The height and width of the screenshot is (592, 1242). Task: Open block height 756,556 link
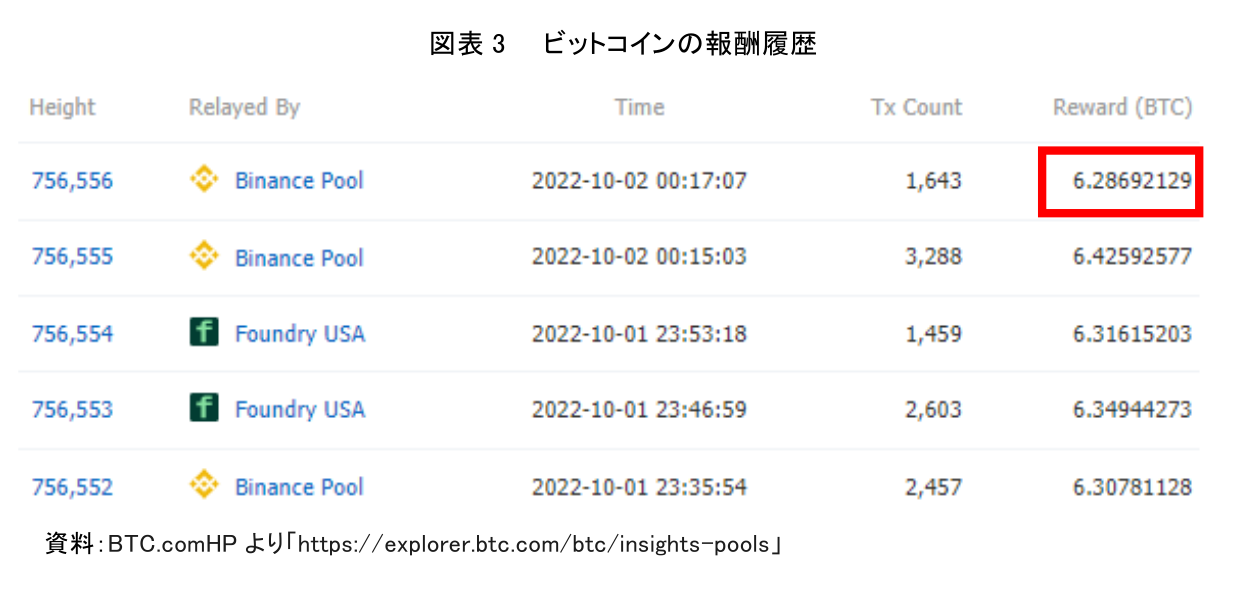click(x=72, y=181)
